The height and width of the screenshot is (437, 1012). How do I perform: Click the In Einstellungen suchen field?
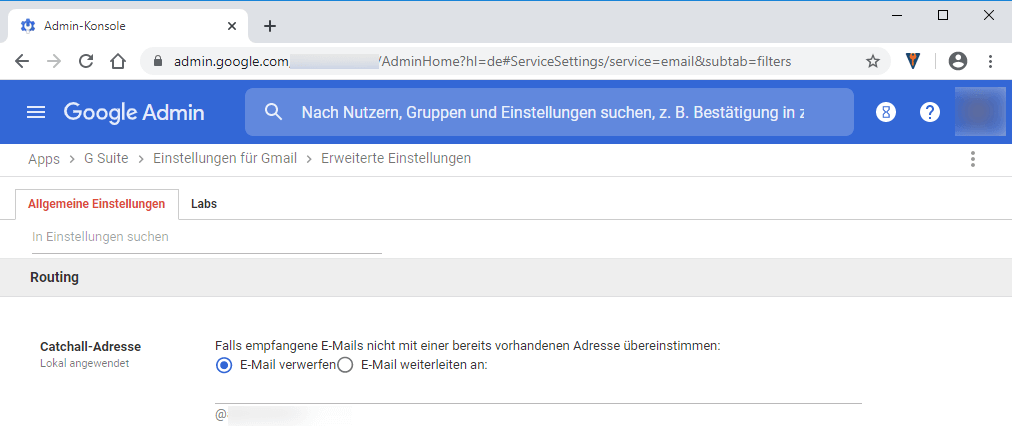click(x=207, y=237)
